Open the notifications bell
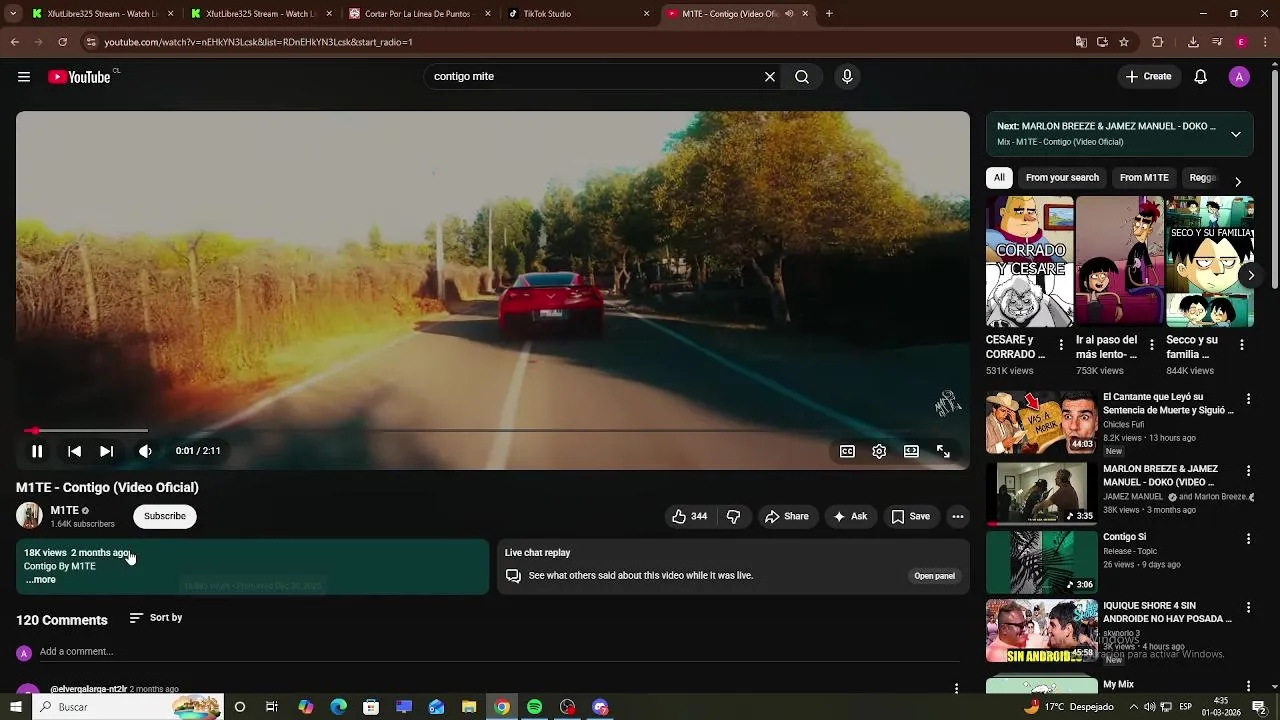The width and height of the screenshot is (1280, 720). coord(1201,77)
